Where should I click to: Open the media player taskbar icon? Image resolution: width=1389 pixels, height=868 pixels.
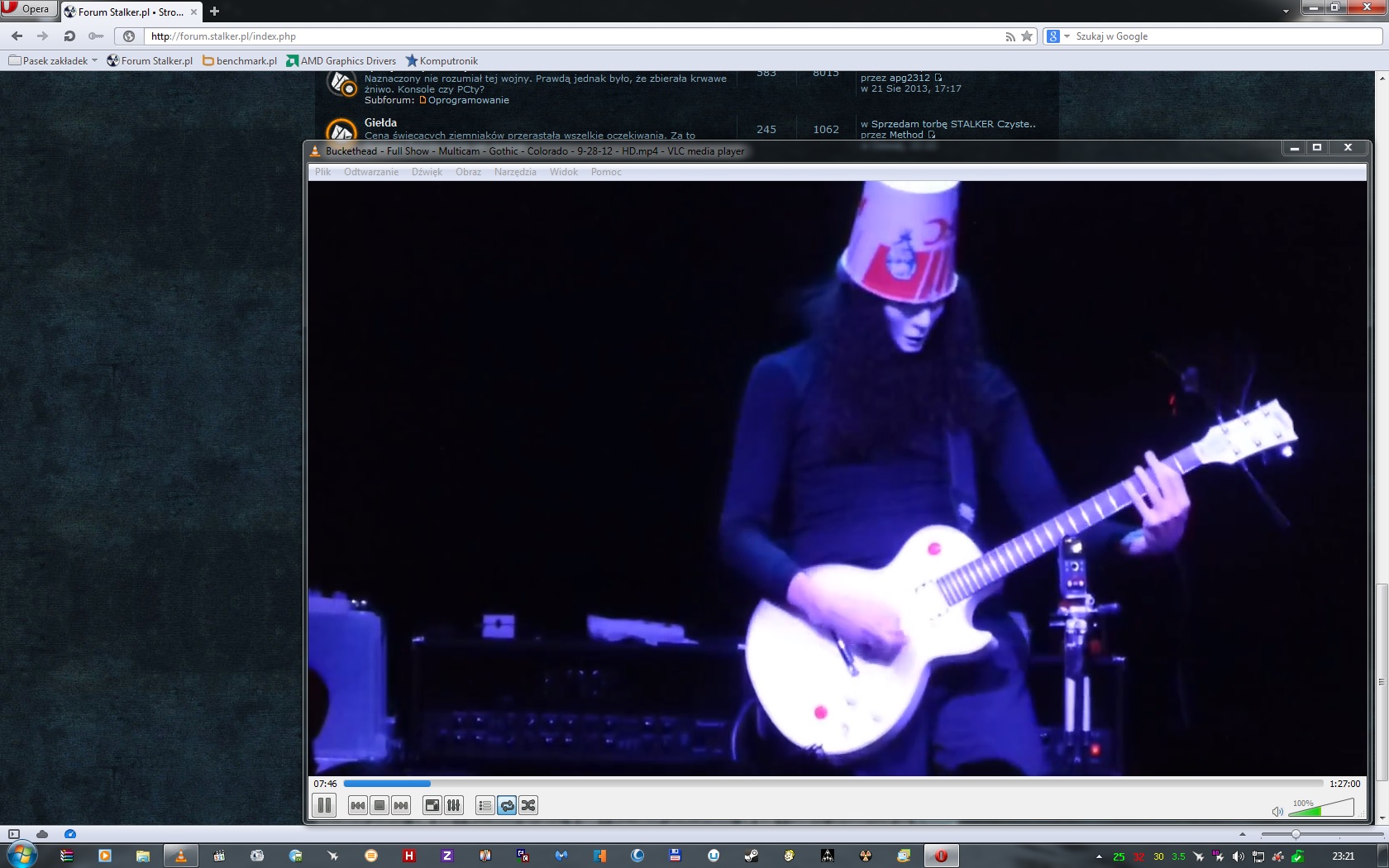(105, 856)
